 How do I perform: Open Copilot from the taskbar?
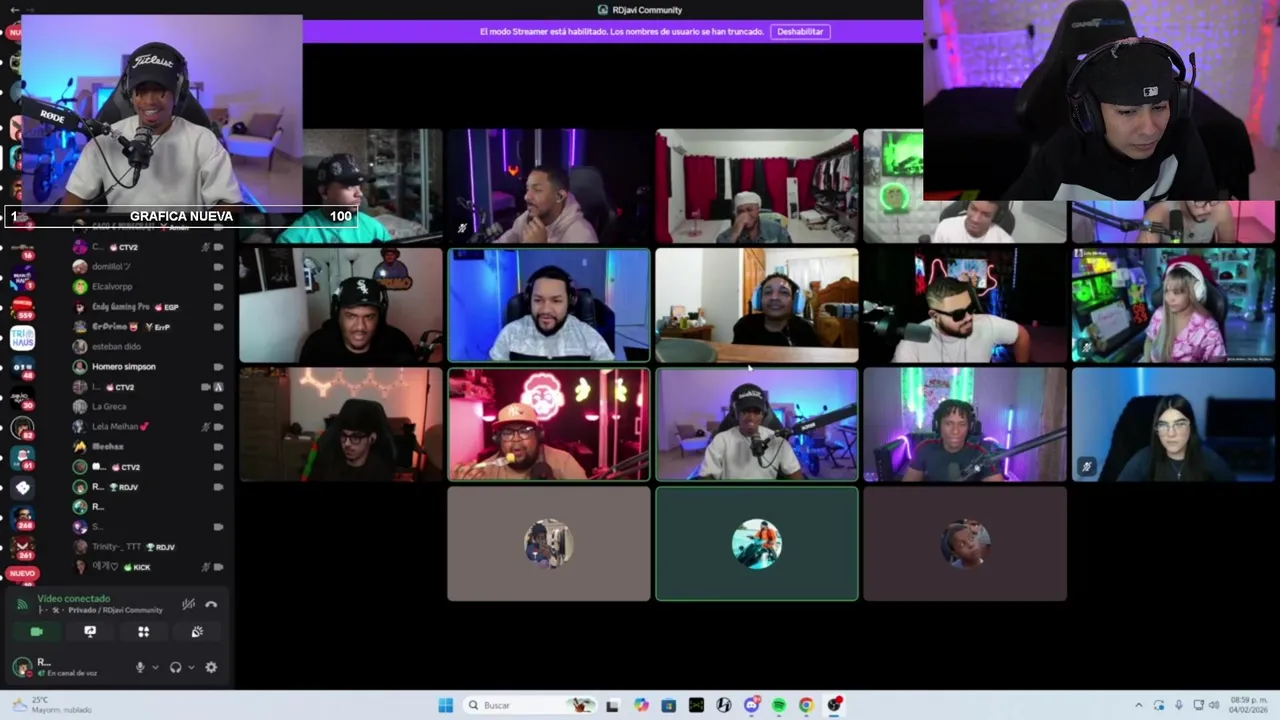tap(641, 705)
